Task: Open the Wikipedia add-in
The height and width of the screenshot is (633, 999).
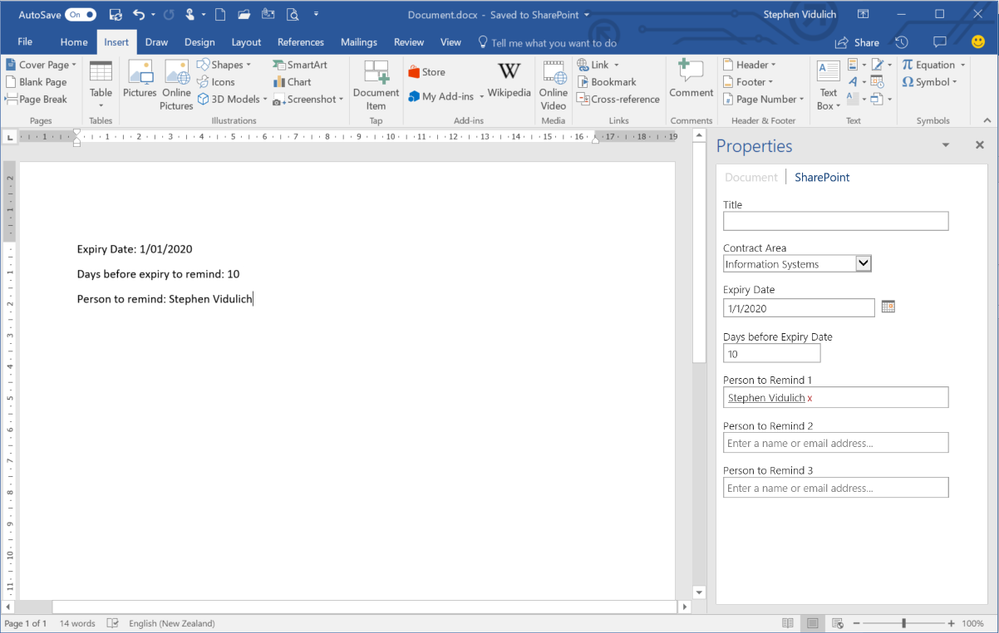Action: 509,81
